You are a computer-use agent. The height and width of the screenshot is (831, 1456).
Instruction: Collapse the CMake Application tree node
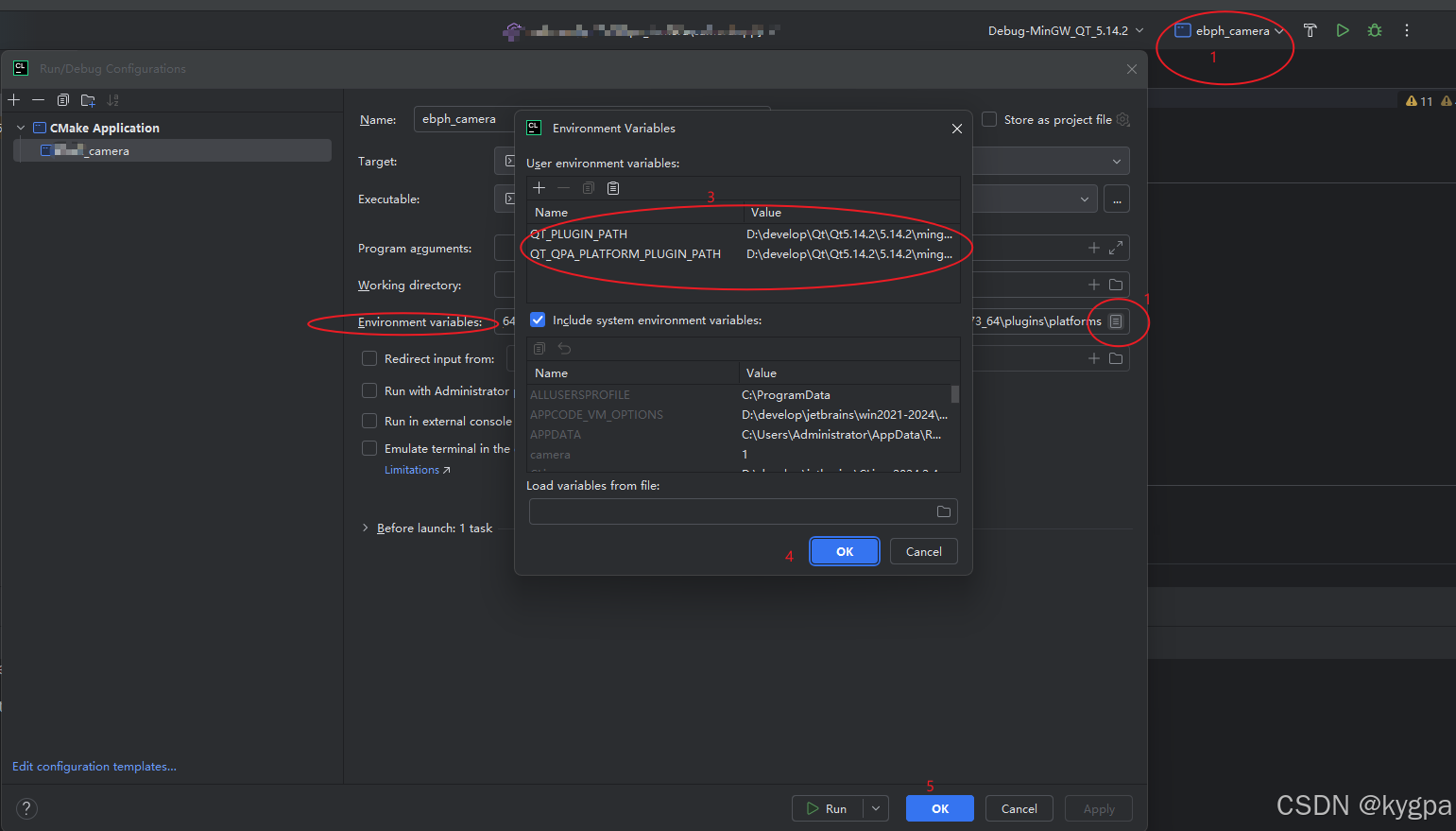tap(20, 128)
